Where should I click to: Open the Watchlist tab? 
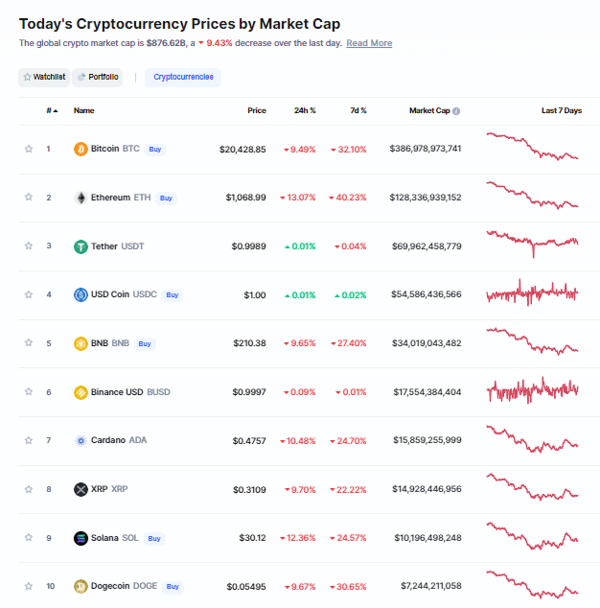[x=43, y=77]
